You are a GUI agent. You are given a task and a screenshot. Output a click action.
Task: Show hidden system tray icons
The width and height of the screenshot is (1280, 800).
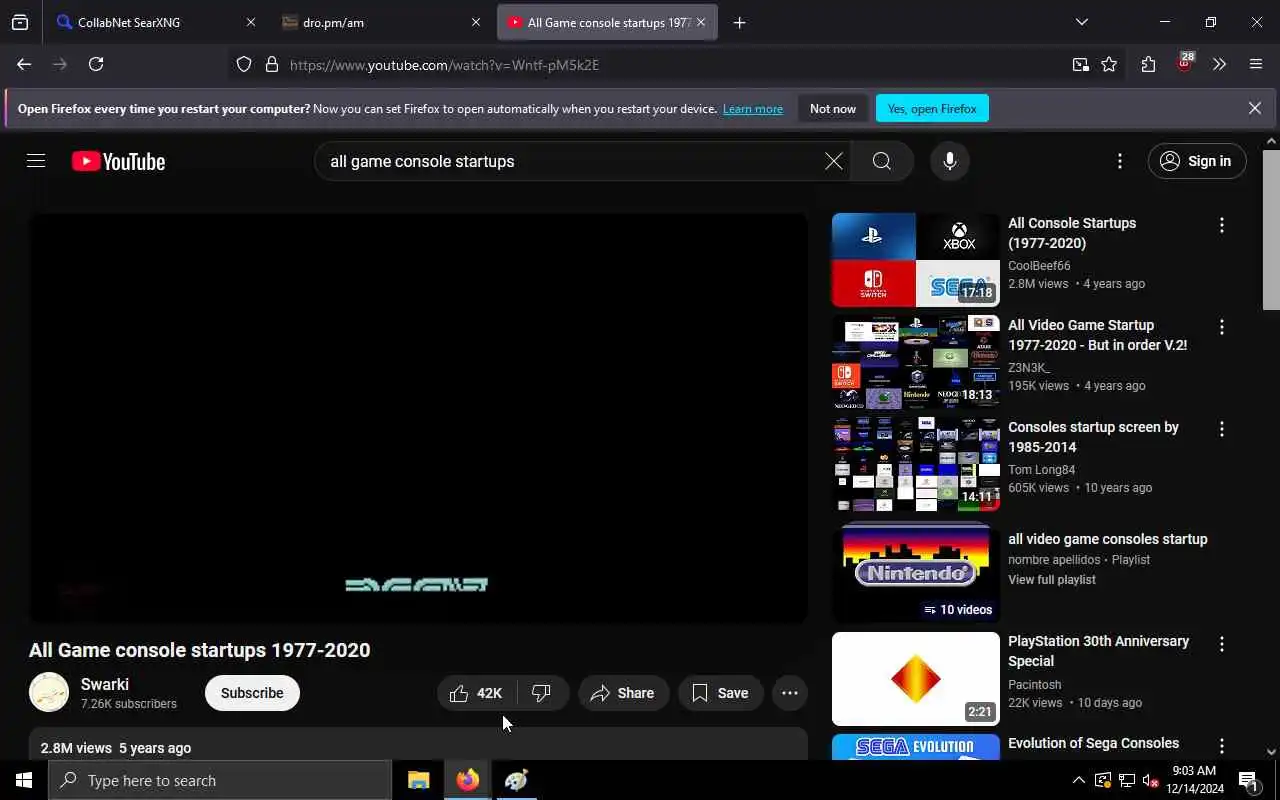(x=1078, y=780)
